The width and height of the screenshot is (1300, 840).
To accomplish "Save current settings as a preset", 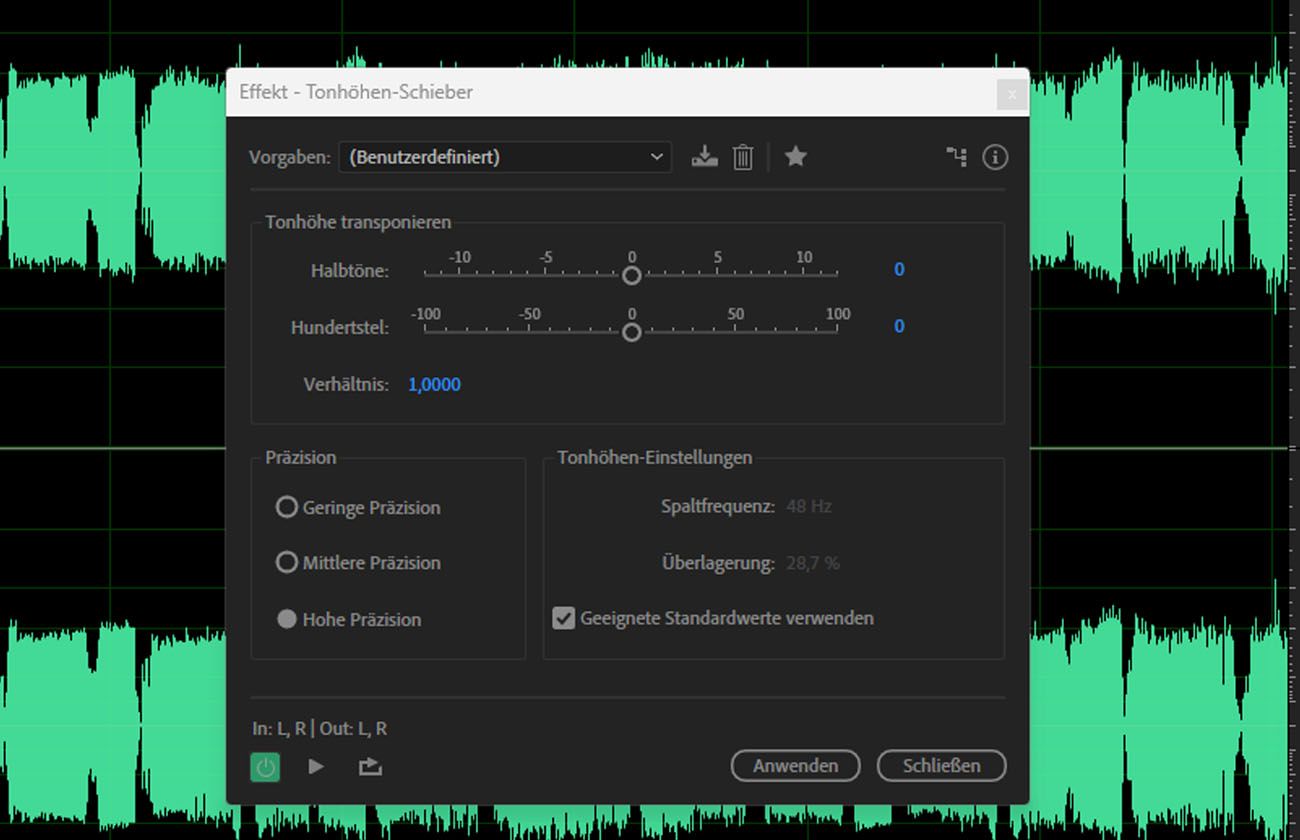I will click(x=705, y=156).
